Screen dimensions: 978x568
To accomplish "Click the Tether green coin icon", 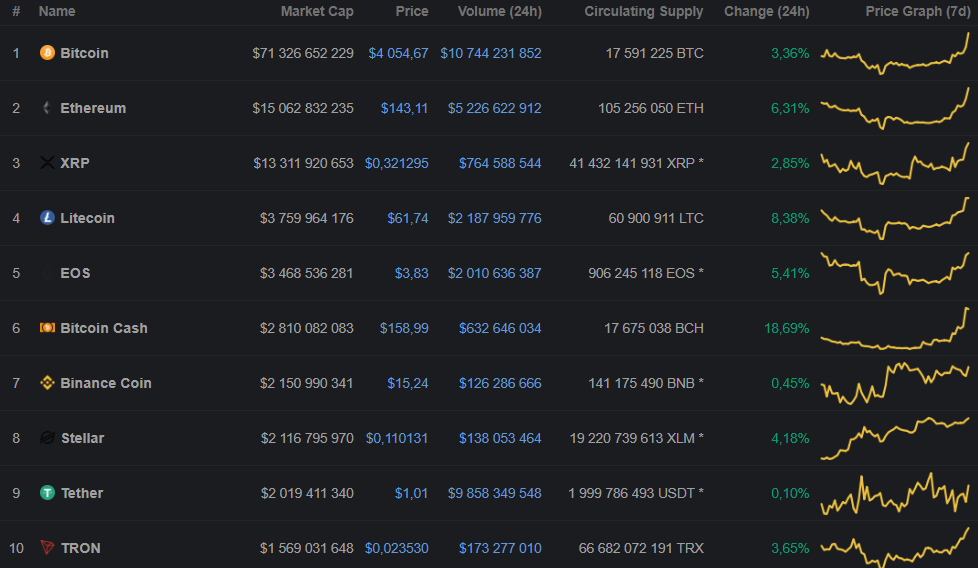I will pos(47,493).
